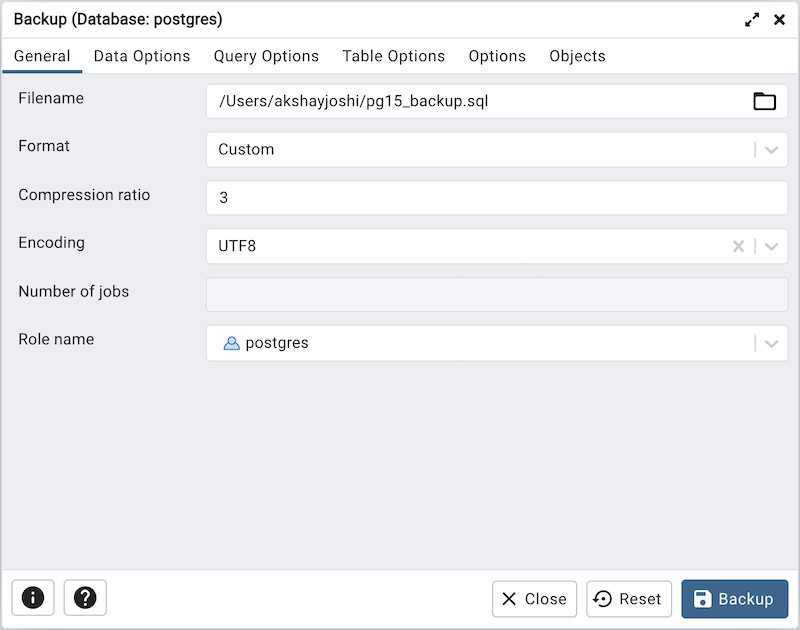This screenshot has width=800, height=630.
Task: Clear the UTF8 encoding selection
Action: point(738,245)
